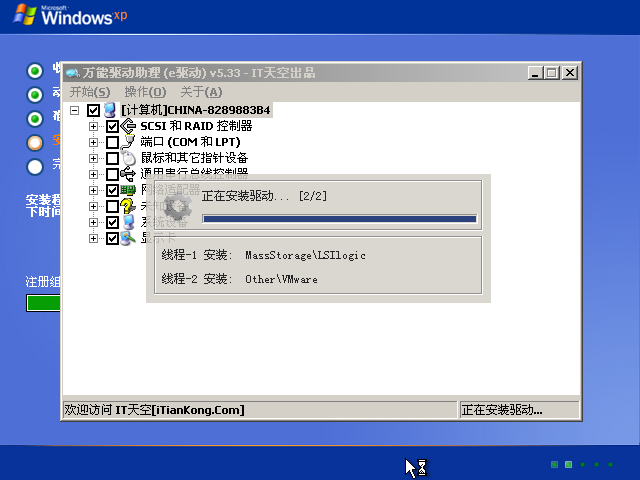Open the 开始(S) menu
The width and height of the screenshot is (640, 480).
(90, 92)
